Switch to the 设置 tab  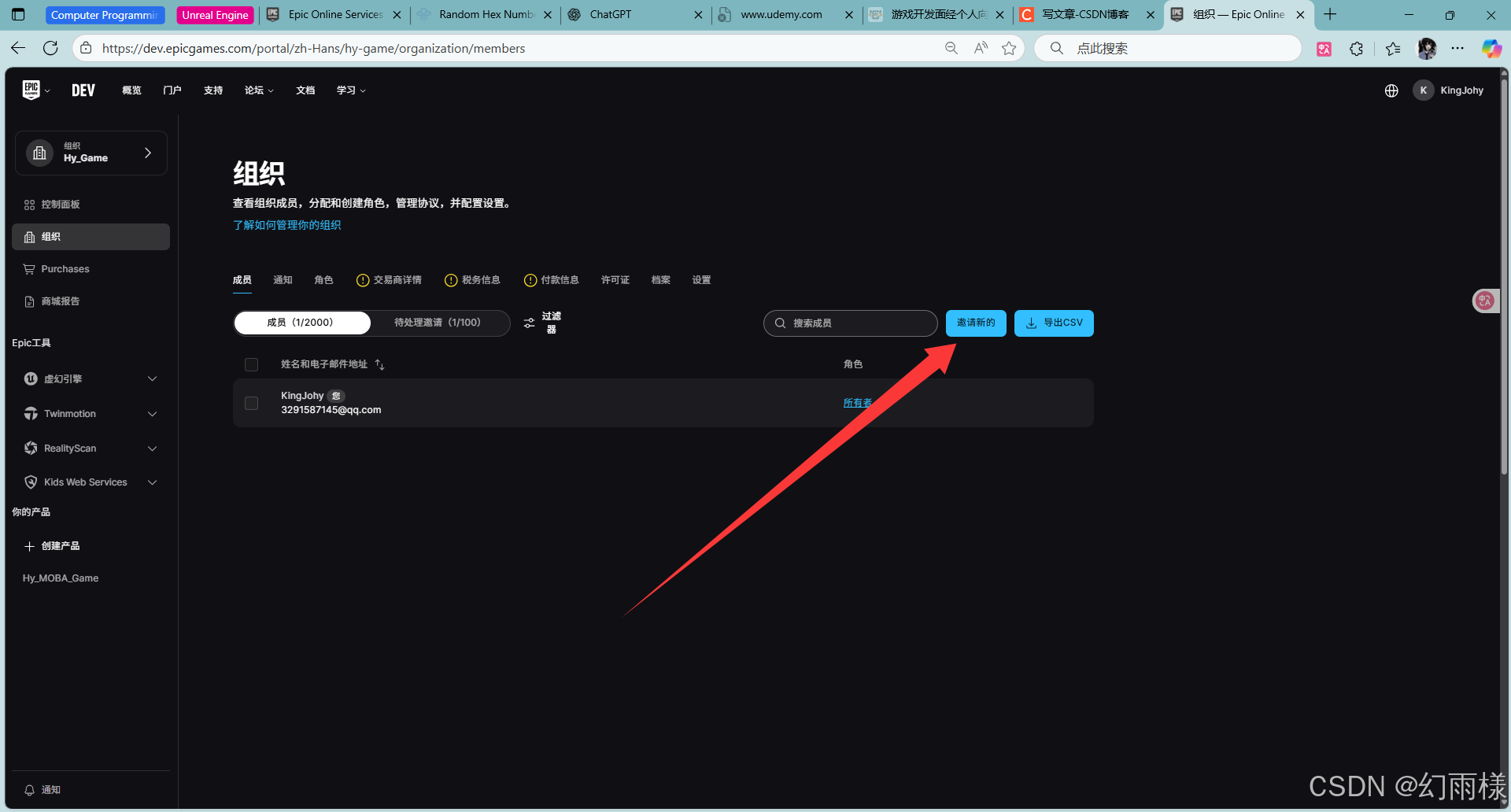coord(702,280)
